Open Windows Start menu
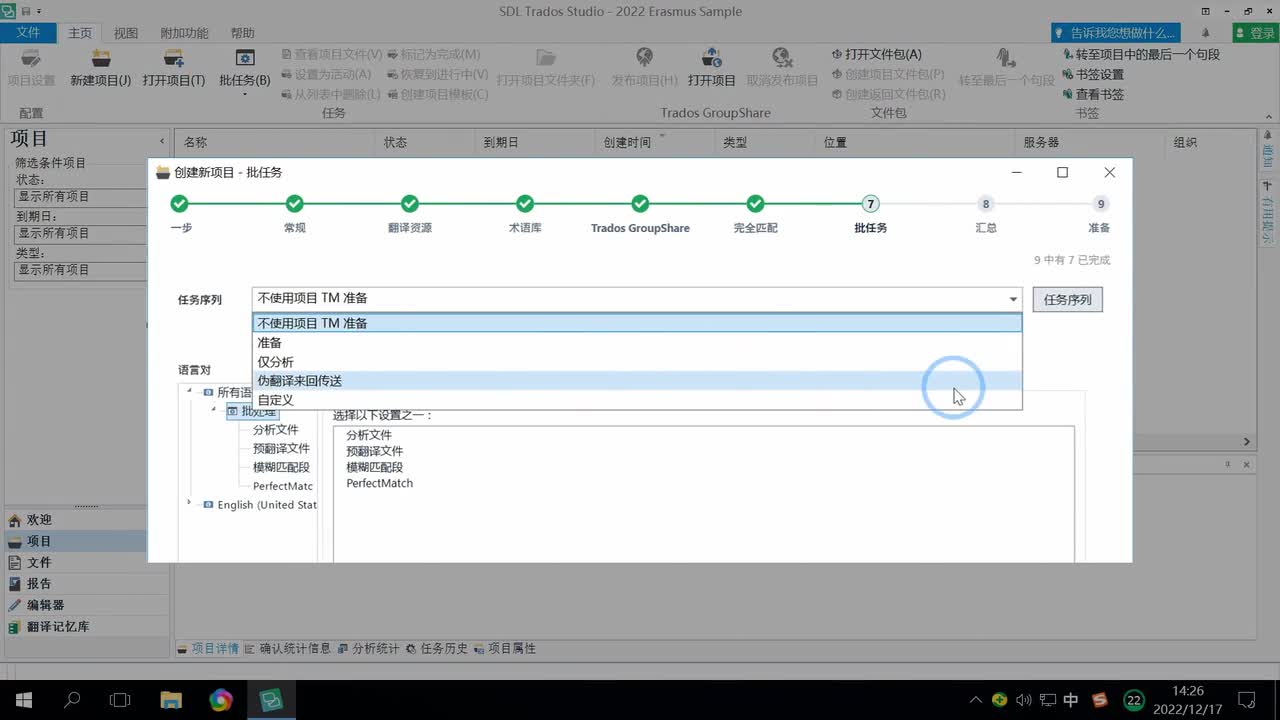Image resolution: width=1280 pixels, height=720 pixels. 24,700
